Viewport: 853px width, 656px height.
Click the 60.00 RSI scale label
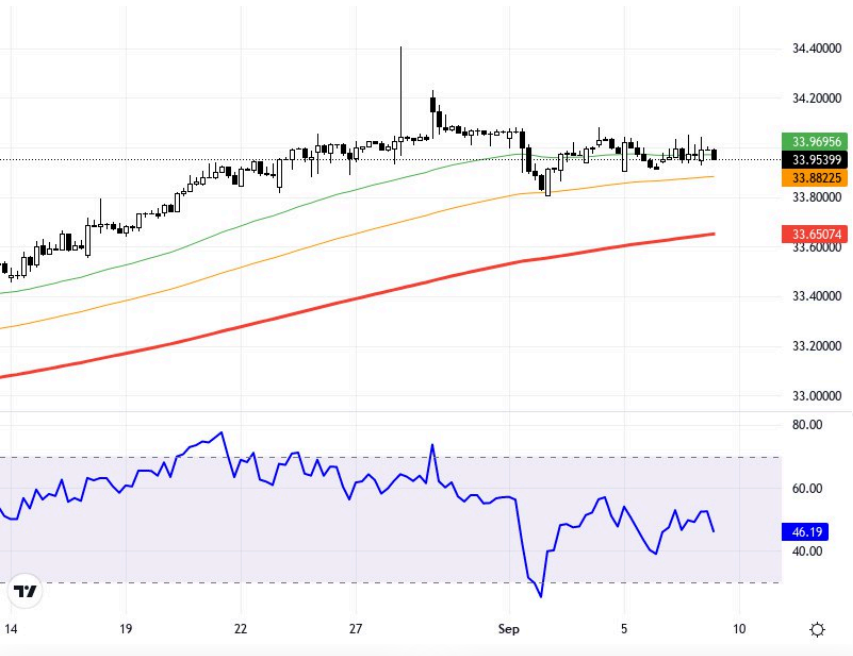coord(806,489)
